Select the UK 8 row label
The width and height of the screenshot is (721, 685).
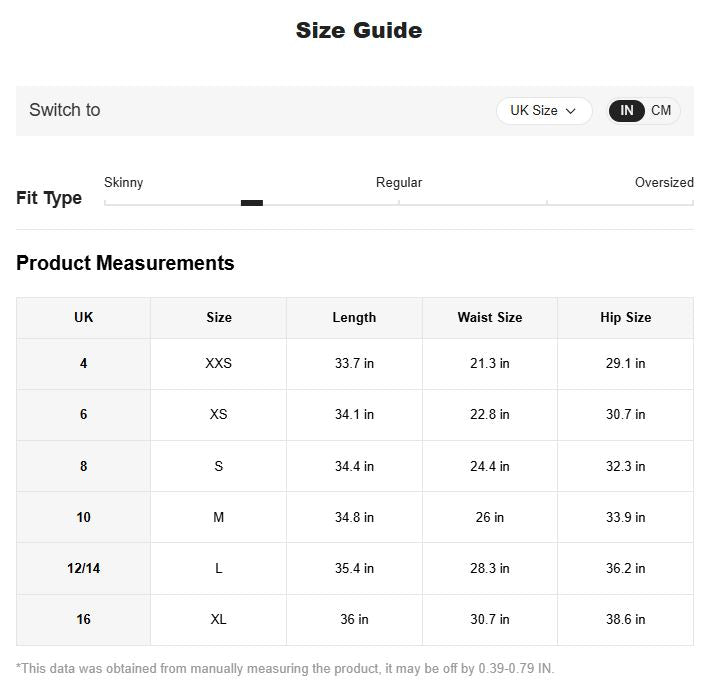[x=84, y=466]
